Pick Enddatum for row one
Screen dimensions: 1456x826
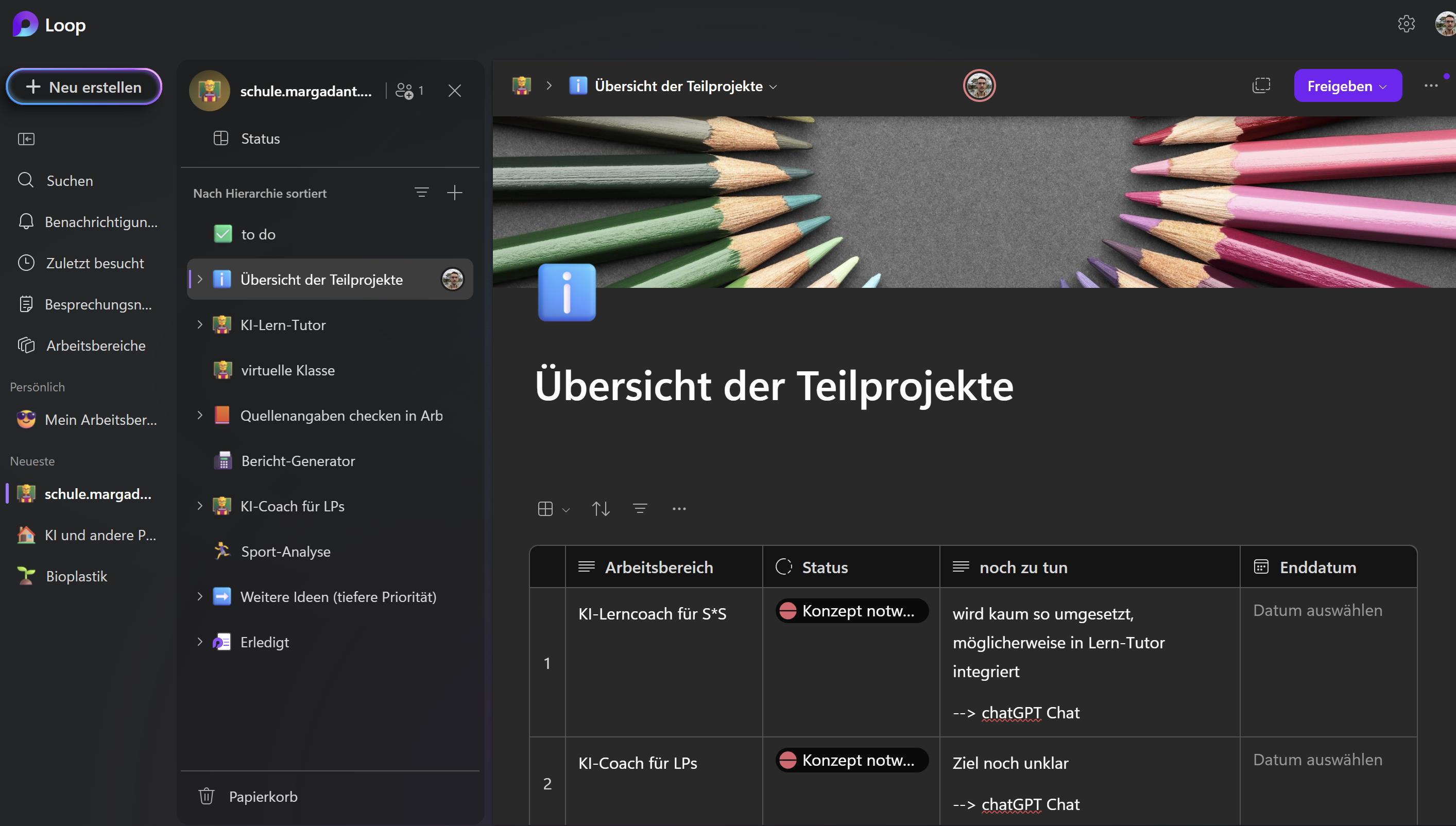1317,610
